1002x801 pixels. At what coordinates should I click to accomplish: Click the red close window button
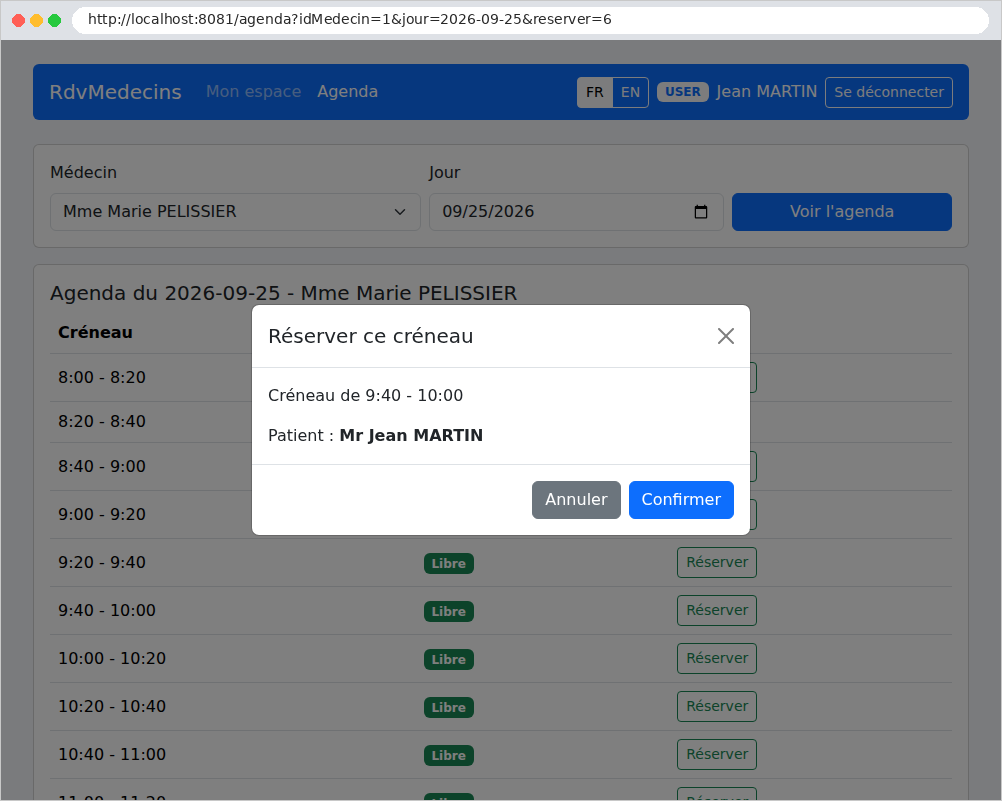19,20
